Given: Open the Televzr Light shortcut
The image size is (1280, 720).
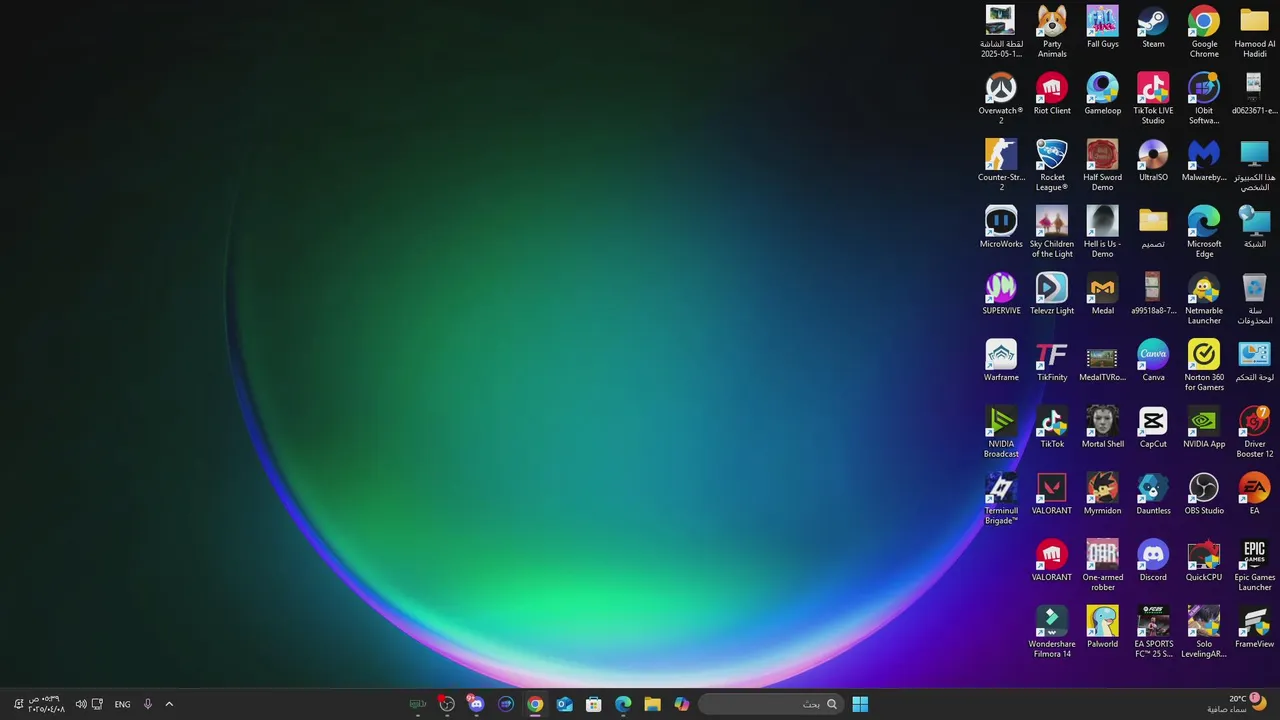Looking at the screenshot, I should click(1051, 294).
